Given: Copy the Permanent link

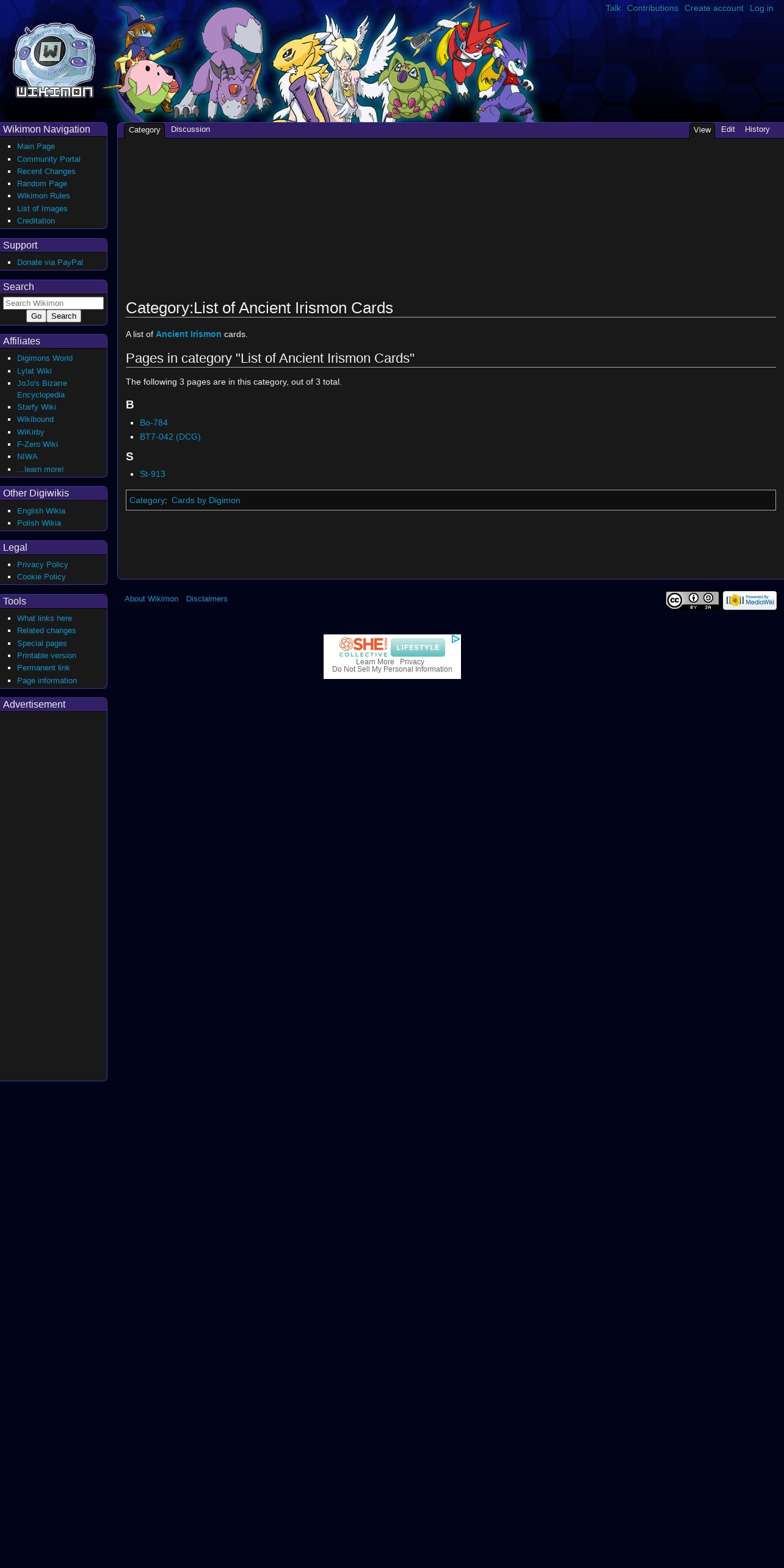Looking at the screenshot, I should 43,668.
